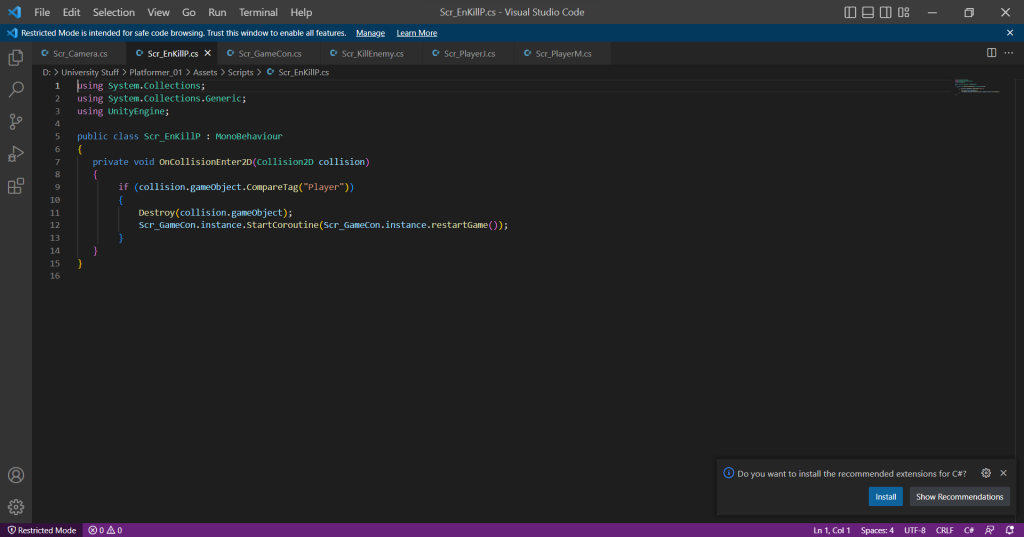
Task: Open editor More Actions ellipsis menu
Action: [x=1008, y=53]
